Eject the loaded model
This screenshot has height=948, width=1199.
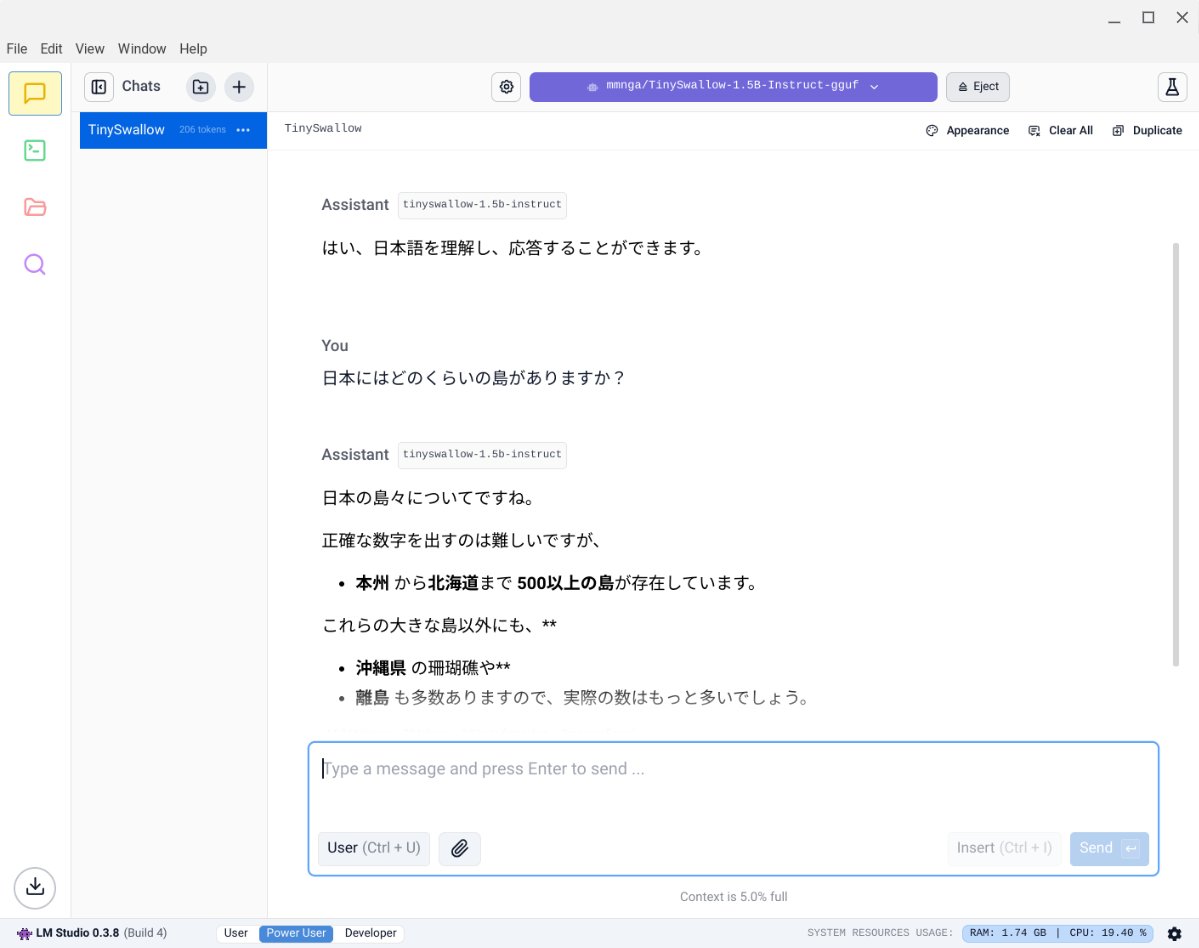click(977, 86)
